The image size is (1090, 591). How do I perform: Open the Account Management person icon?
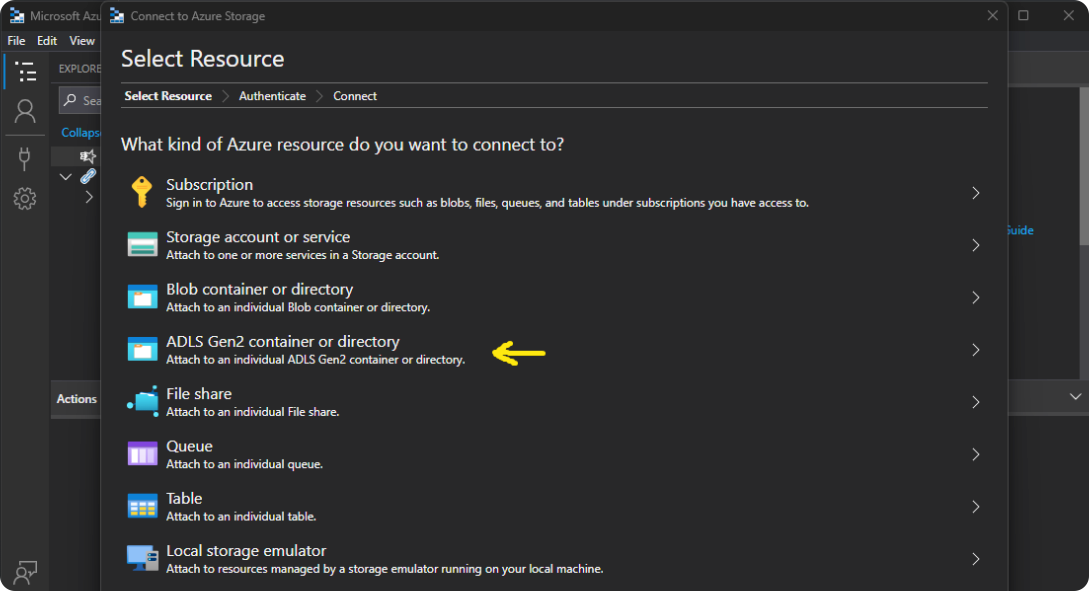click(x=25, y=111)
